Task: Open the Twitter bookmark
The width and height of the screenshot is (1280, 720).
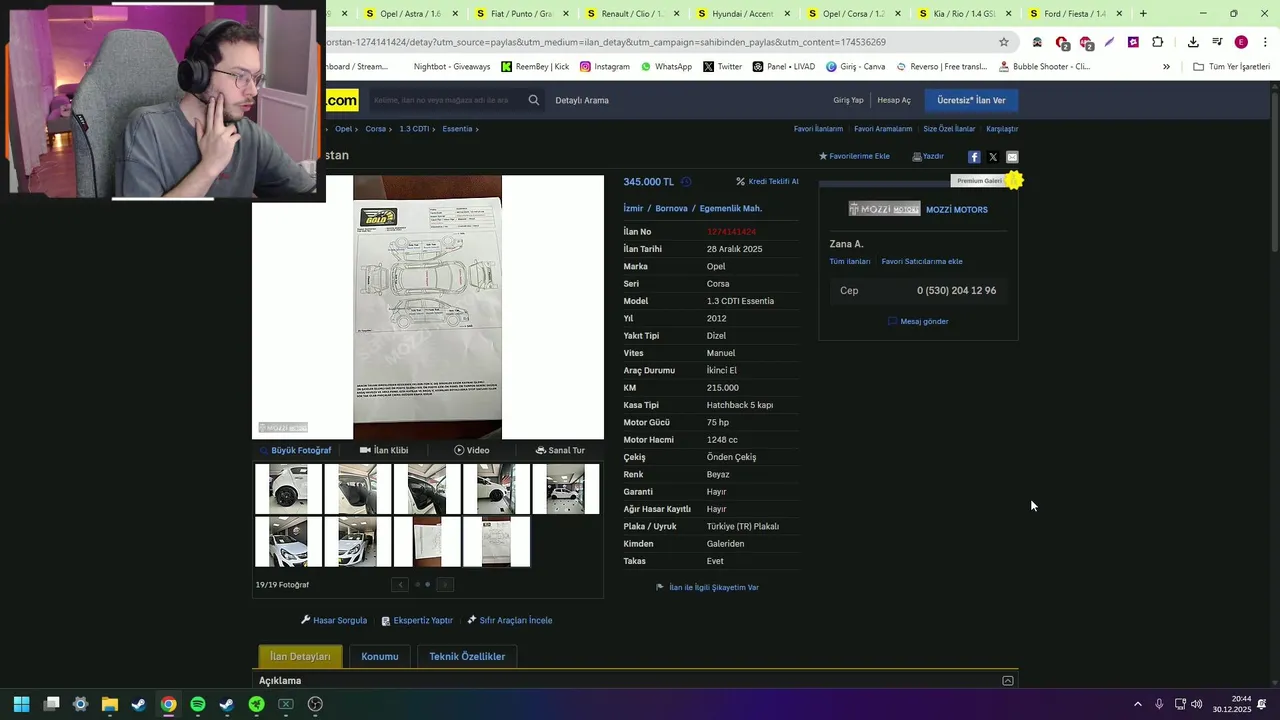Action: pyautogui.click(x=722, y=66)
